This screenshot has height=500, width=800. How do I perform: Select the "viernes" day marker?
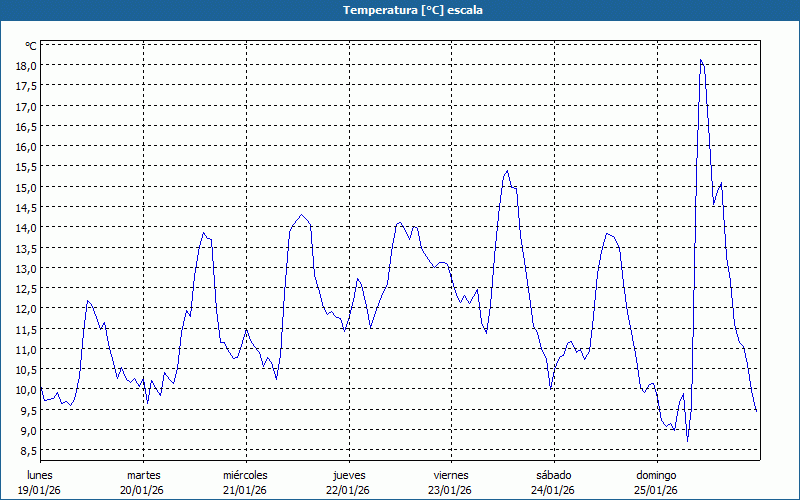pyautogui.click(x=450, y=475)
